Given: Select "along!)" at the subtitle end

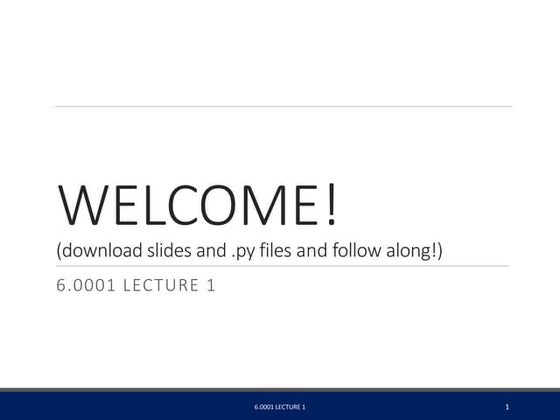Looking at the screenshot, I should pos(414,251).
